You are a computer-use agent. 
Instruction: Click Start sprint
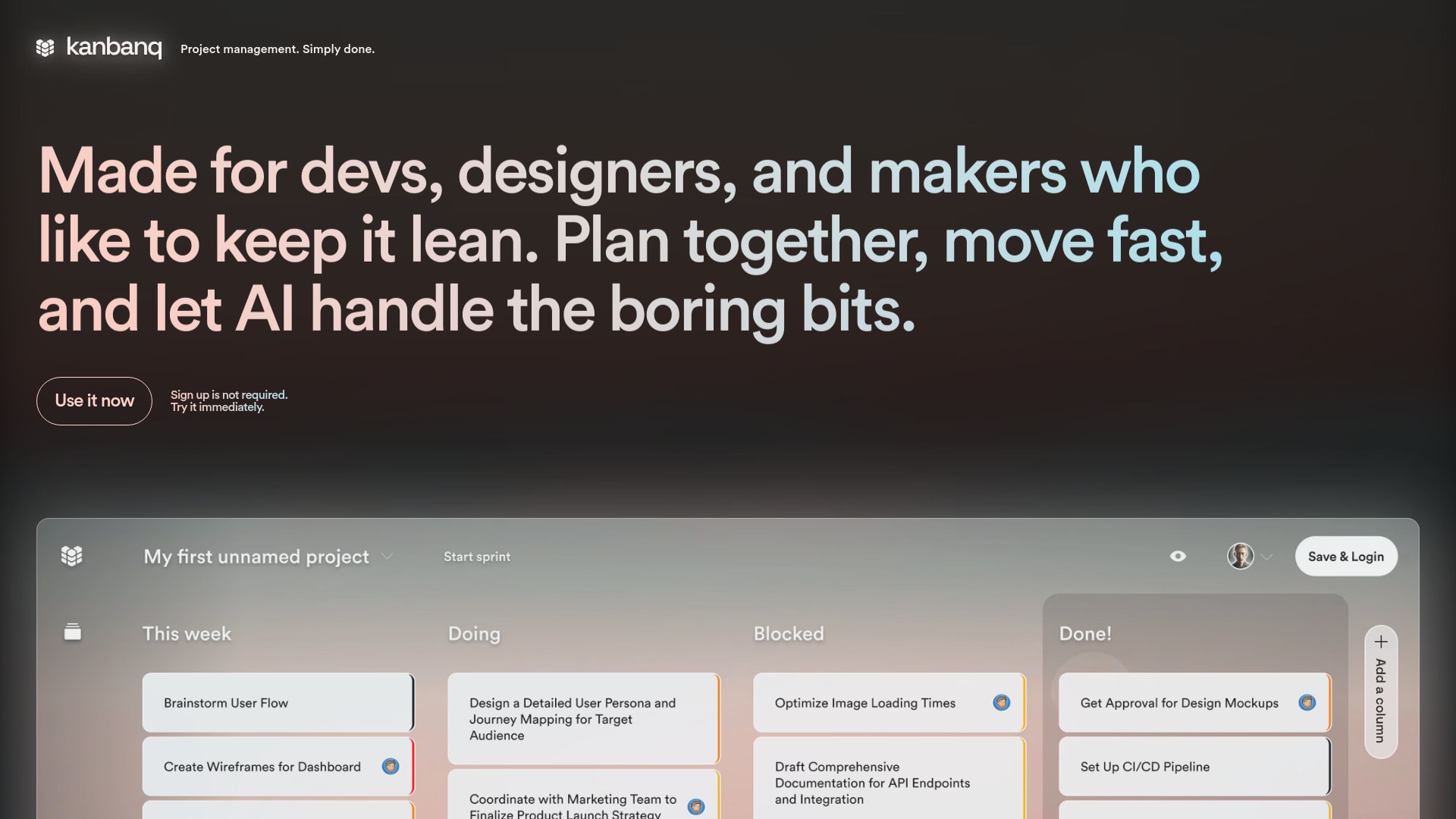(477, 557)
